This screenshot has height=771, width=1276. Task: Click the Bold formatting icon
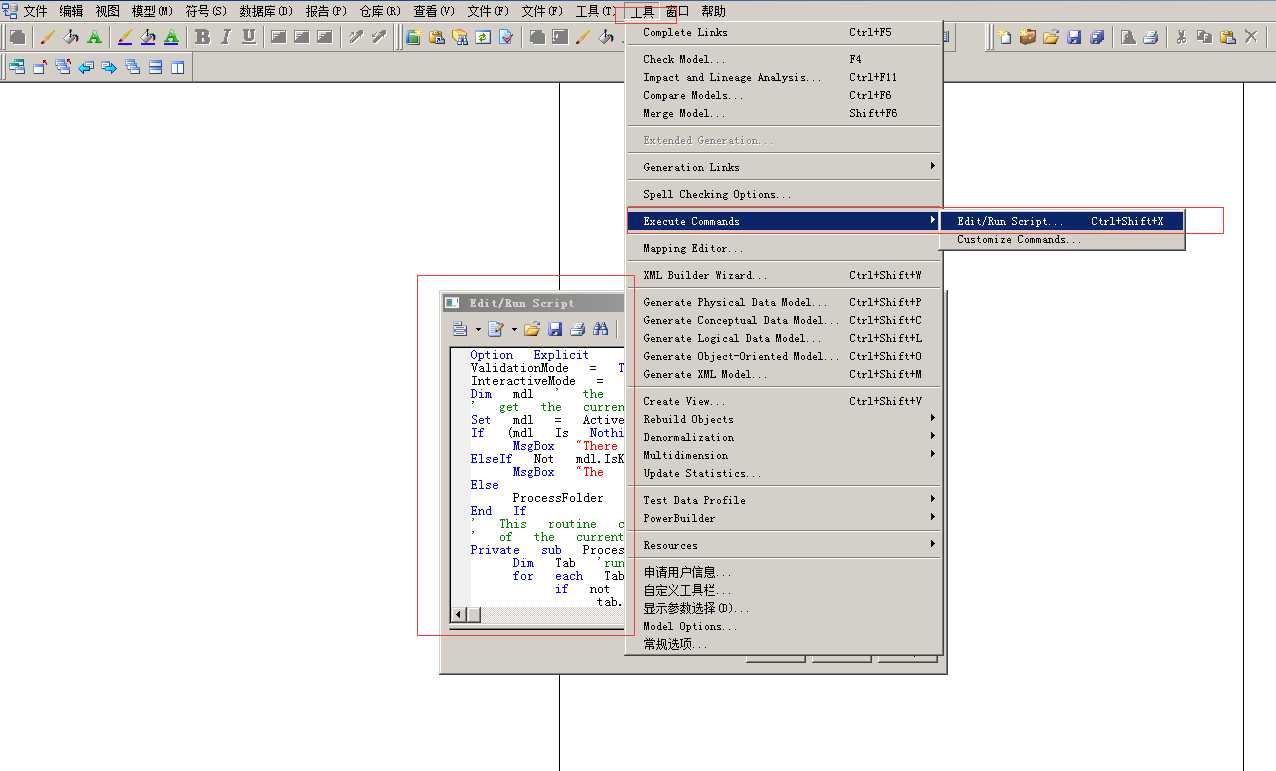click(203, 37)
